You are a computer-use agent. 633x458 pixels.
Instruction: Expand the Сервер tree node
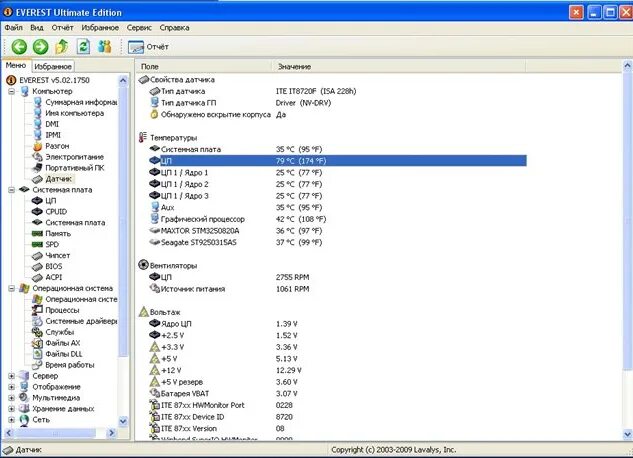click(11, 376)
